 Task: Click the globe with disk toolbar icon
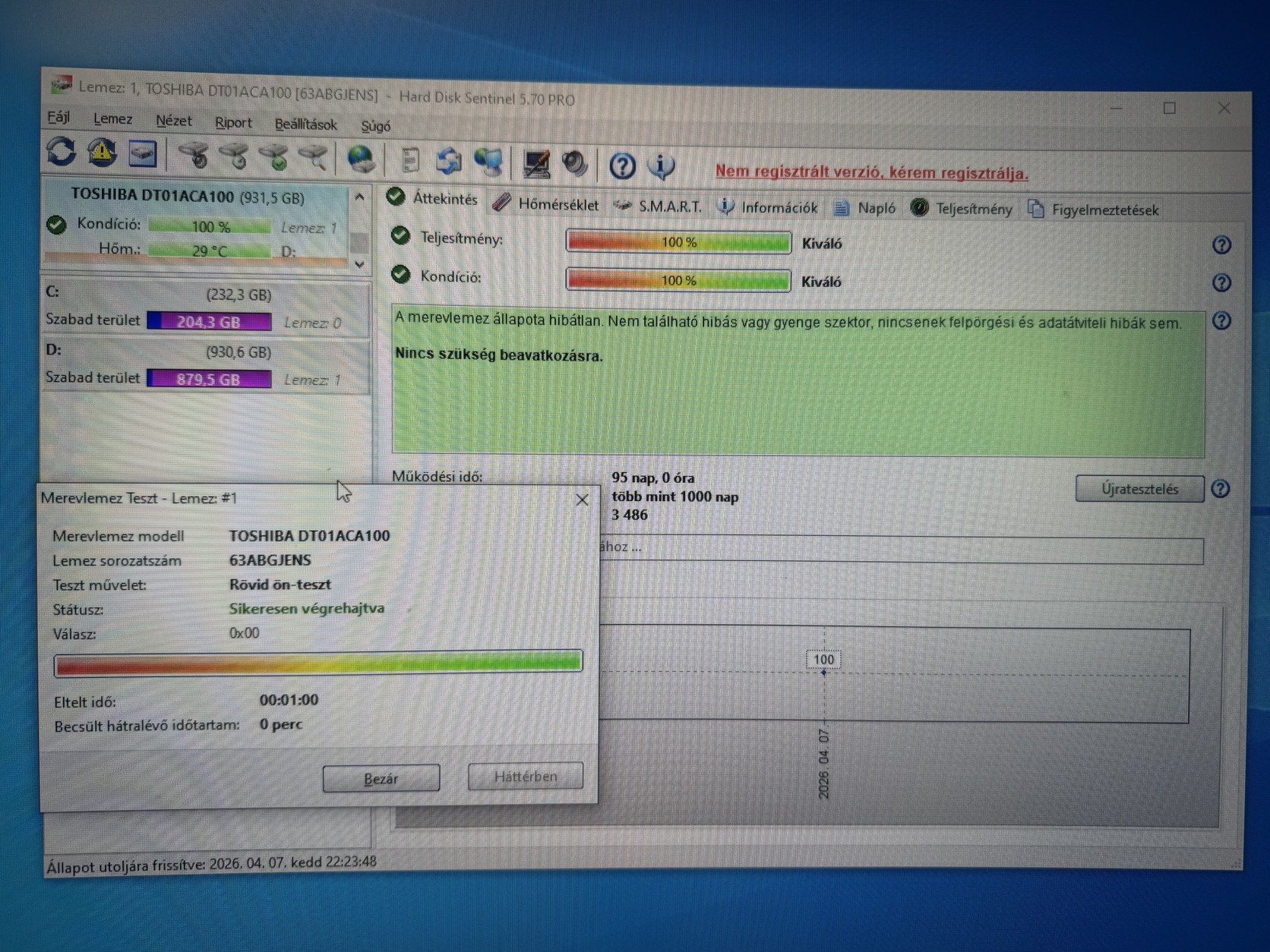pos(361,159)
